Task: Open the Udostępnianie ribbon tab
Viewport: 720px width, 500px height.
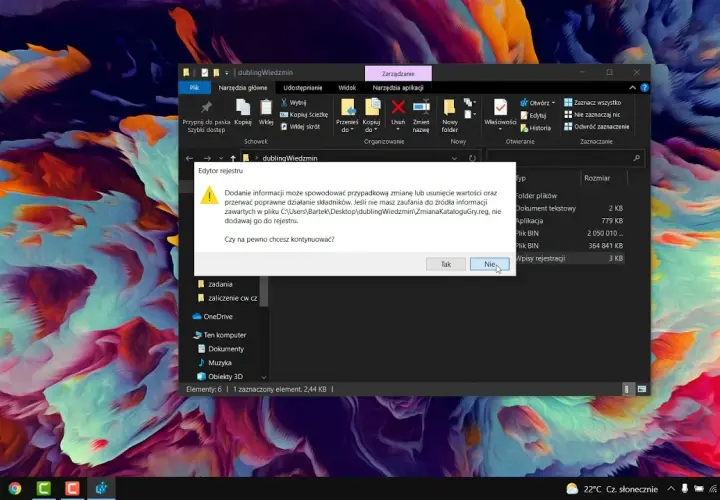Action: pos(303,88)
